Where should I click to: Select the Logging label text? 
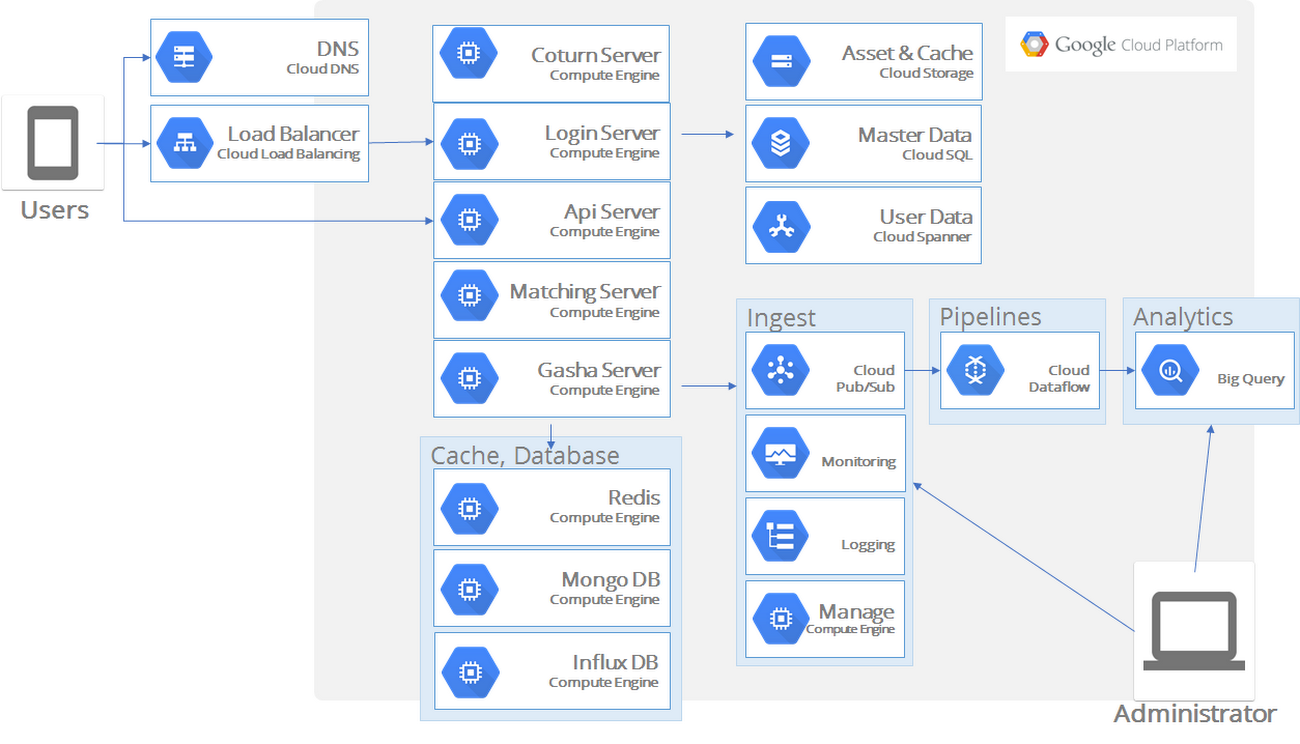(868, 545)
